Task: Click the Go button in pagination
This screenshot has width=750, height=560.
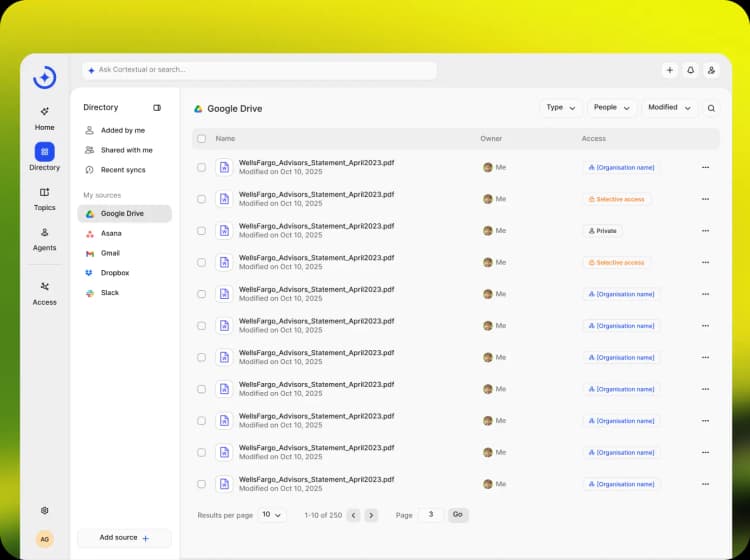Action: coord(458,515)
